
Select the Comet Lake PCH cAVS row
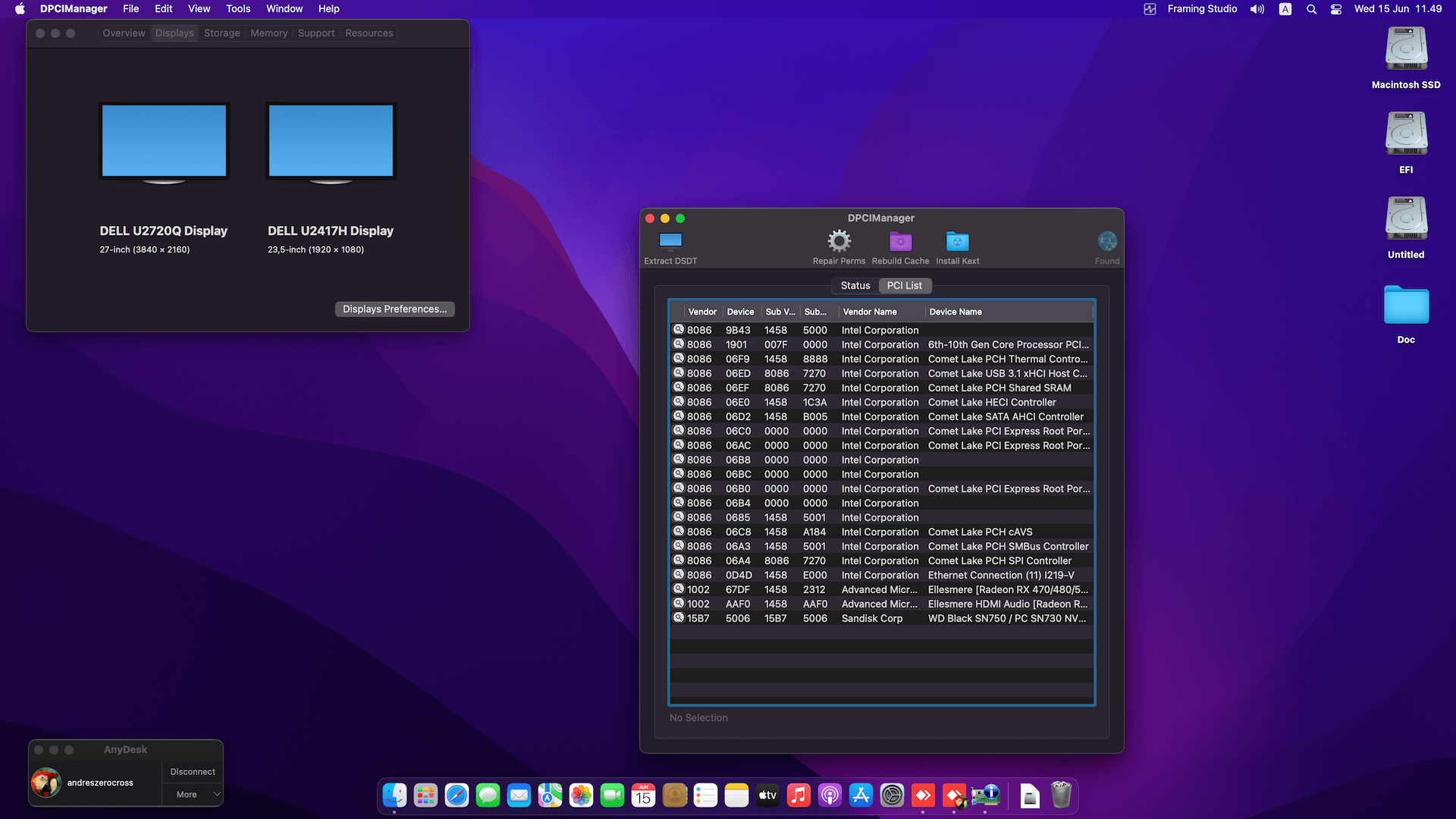click(x=882, y=532)
